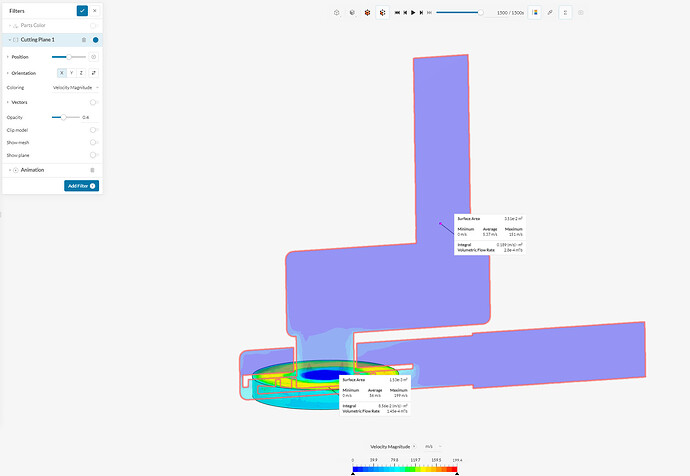Image resolution: width=690 pixels, height=476 pixels.
Task: Select the solid cube render mode
Action: click(352, 13)
